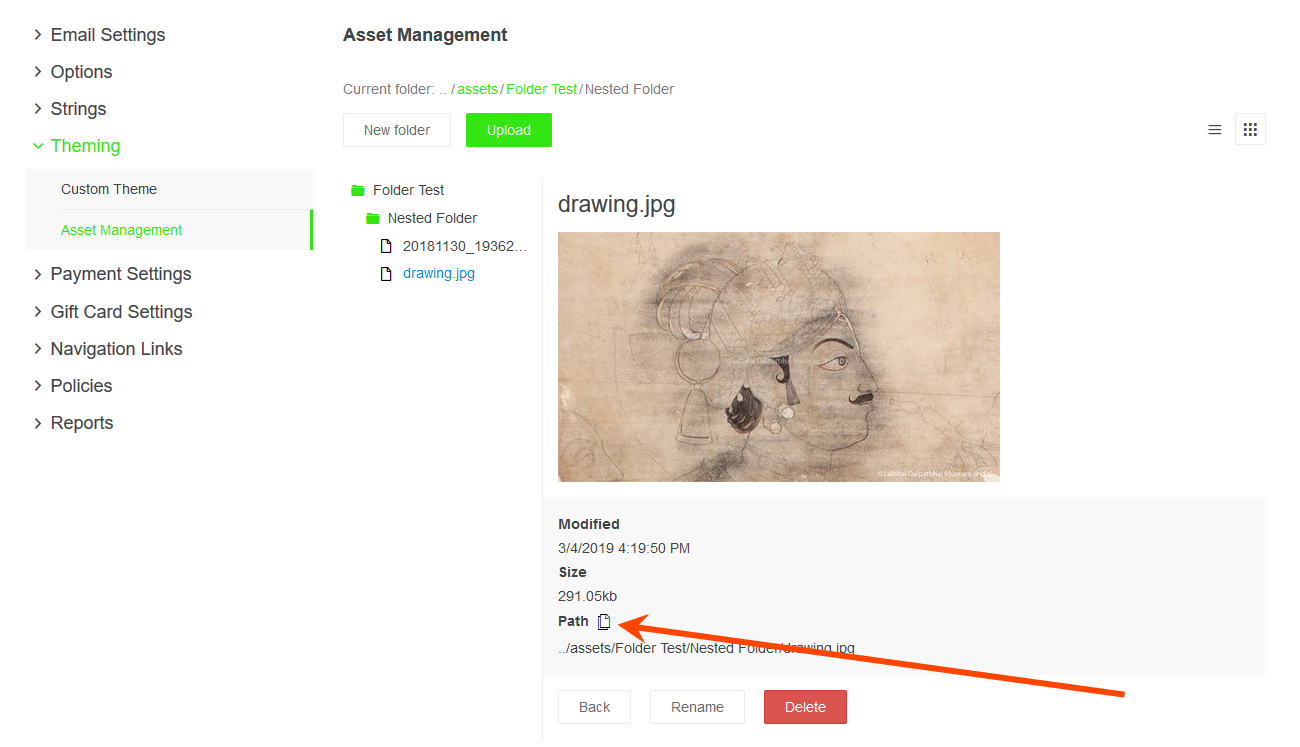Expand Email Settings section
The image size is (1300, 747).
coord(38,35)
